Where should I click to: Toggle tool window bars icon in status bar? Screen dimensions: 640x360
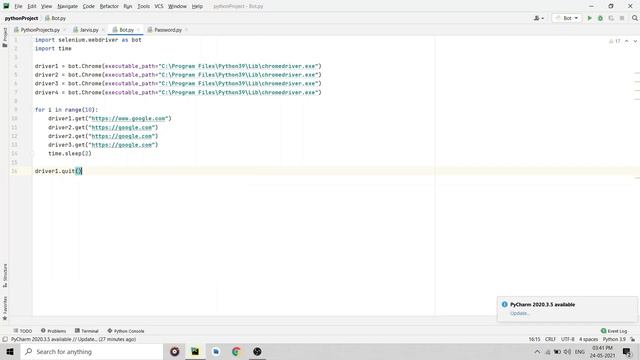(5, 339)
